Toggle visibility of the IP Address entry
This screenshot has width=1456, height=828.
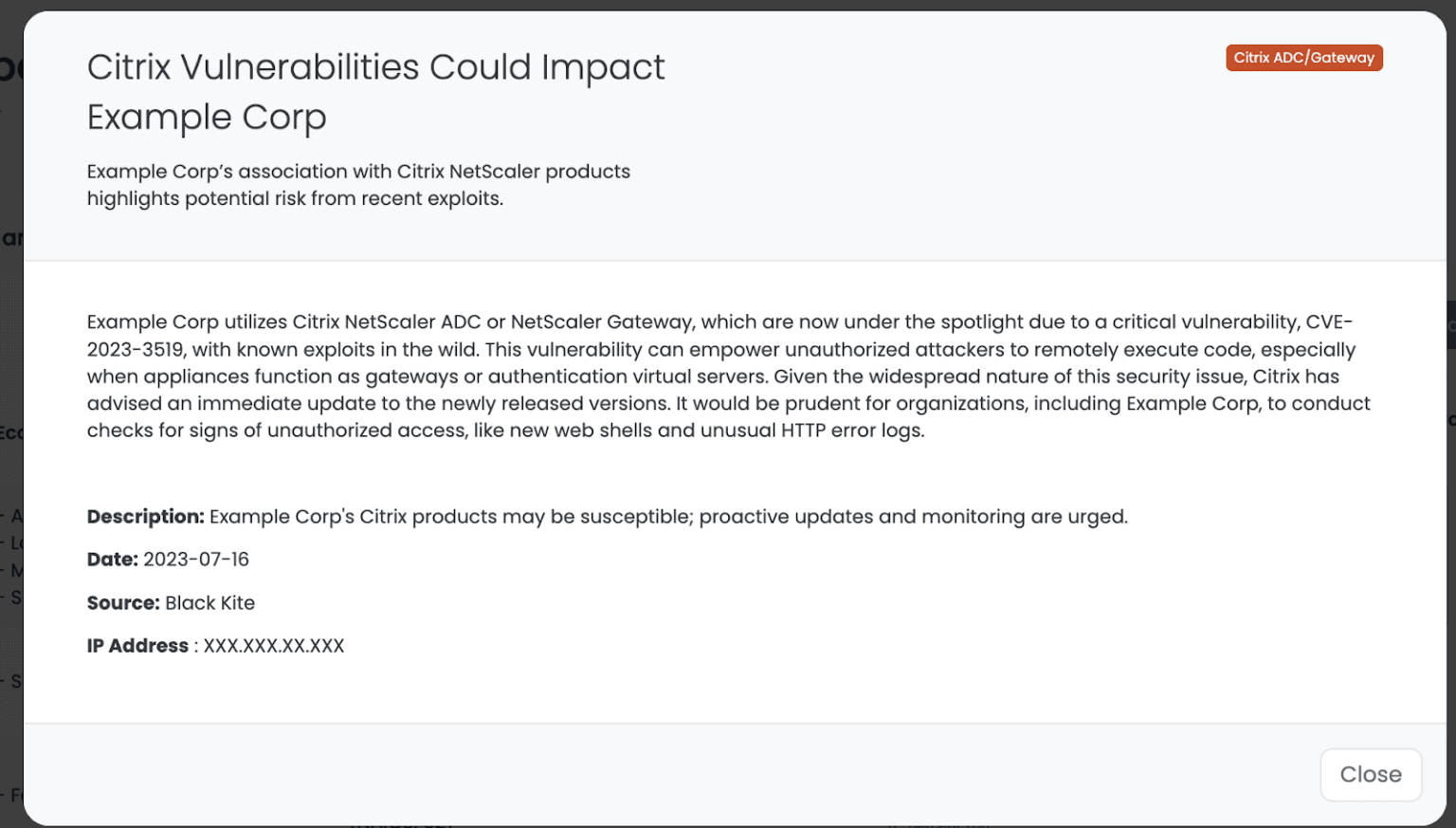[x=215, y=646]
